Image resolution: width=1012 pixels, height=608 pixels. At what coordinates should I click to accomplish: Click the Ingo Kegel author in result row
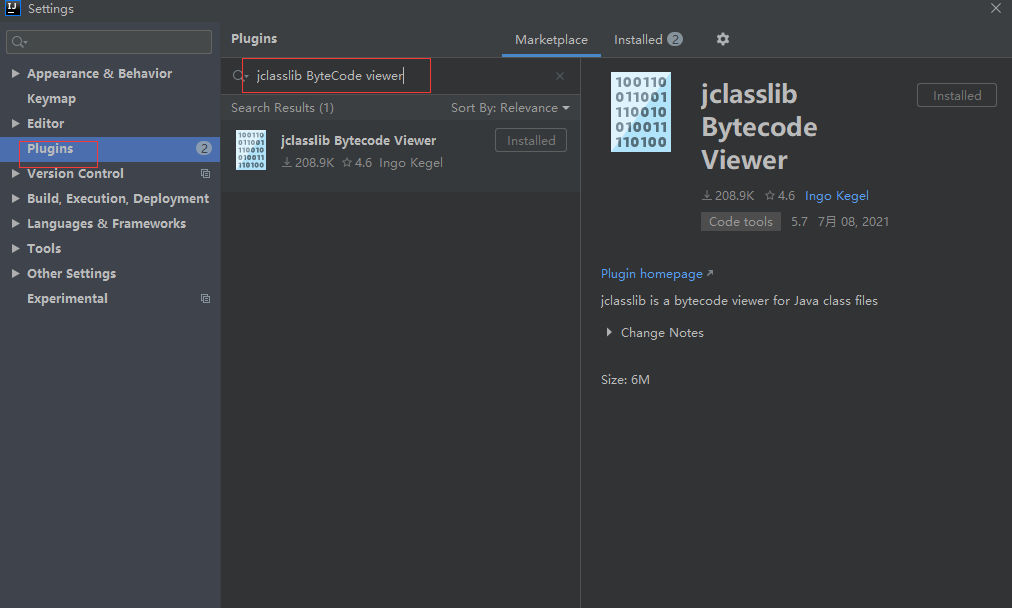[410, 163]
